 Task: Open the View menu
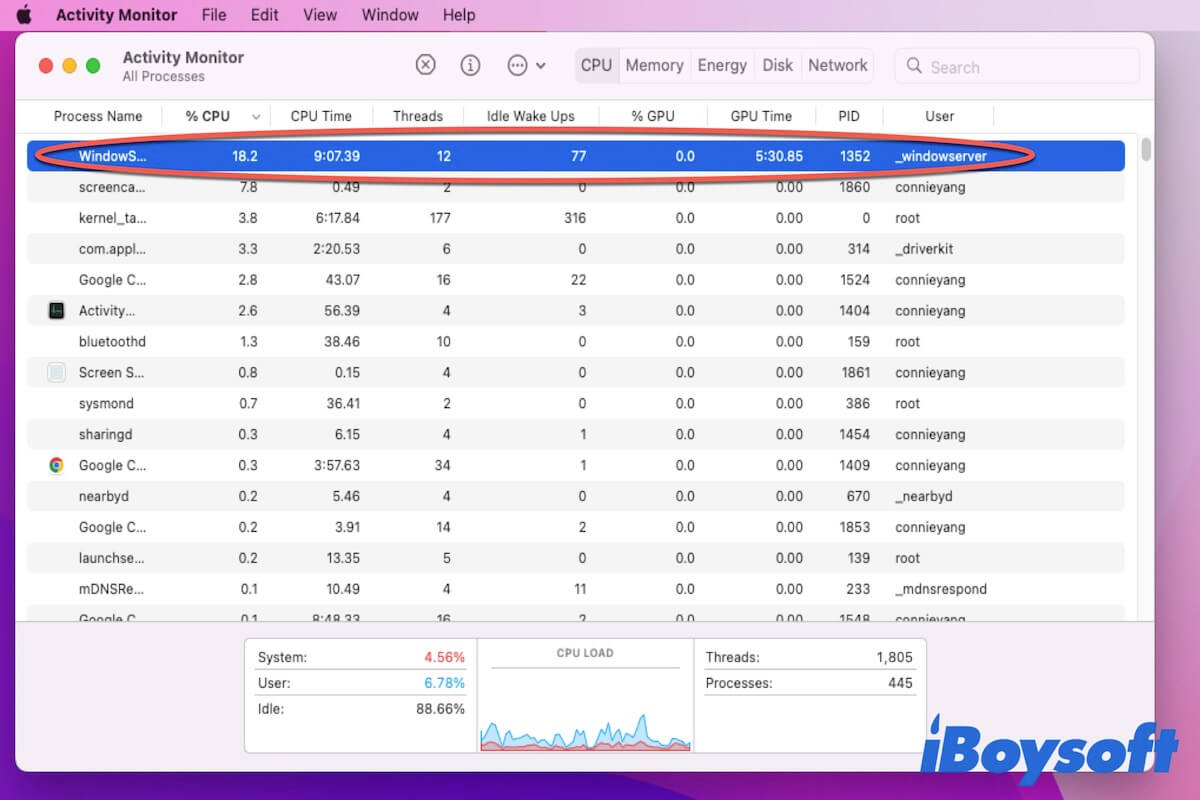pos(320,15)
